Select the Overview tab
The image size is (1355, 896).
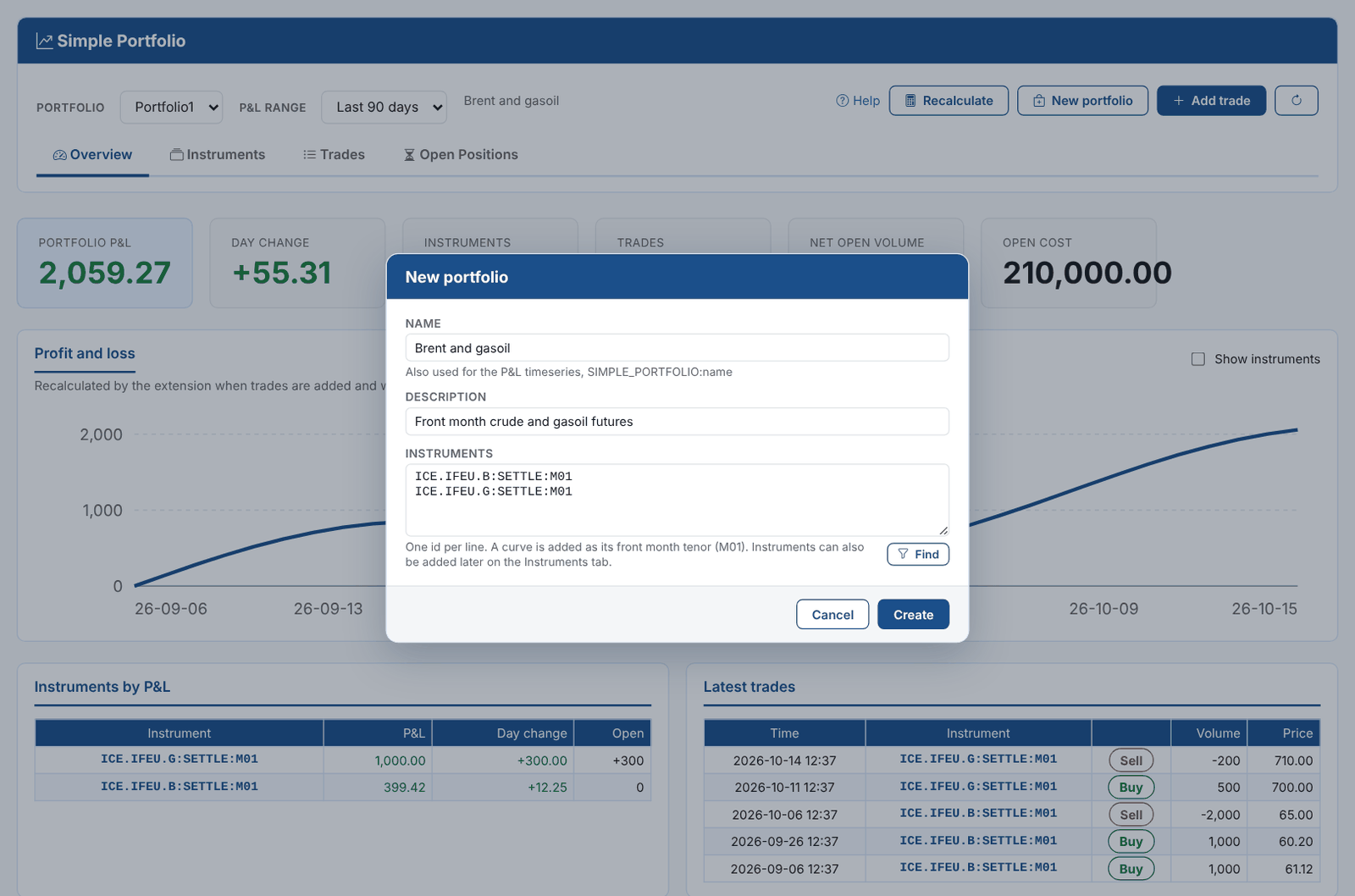point(92,155)
